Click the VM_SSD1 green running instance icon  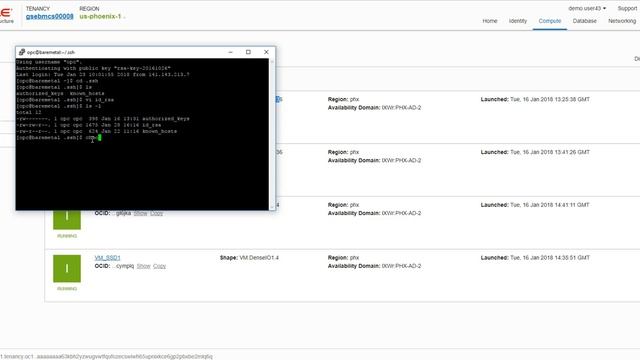(x=67, y=269)
